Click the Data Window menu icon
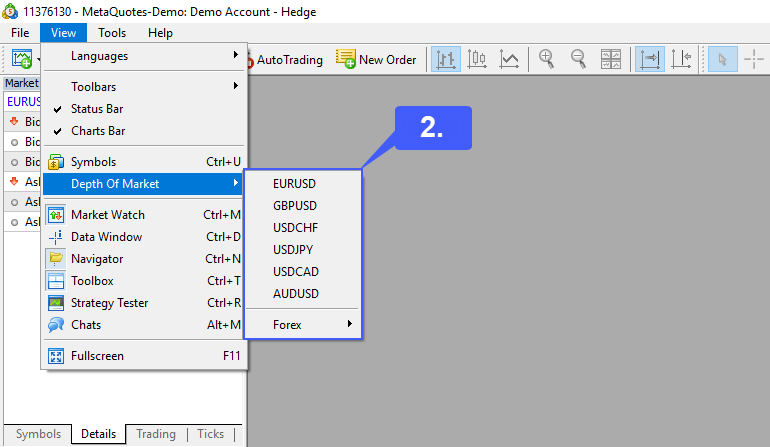The height and width of the screenshot is (447, 770). [56, 237]
